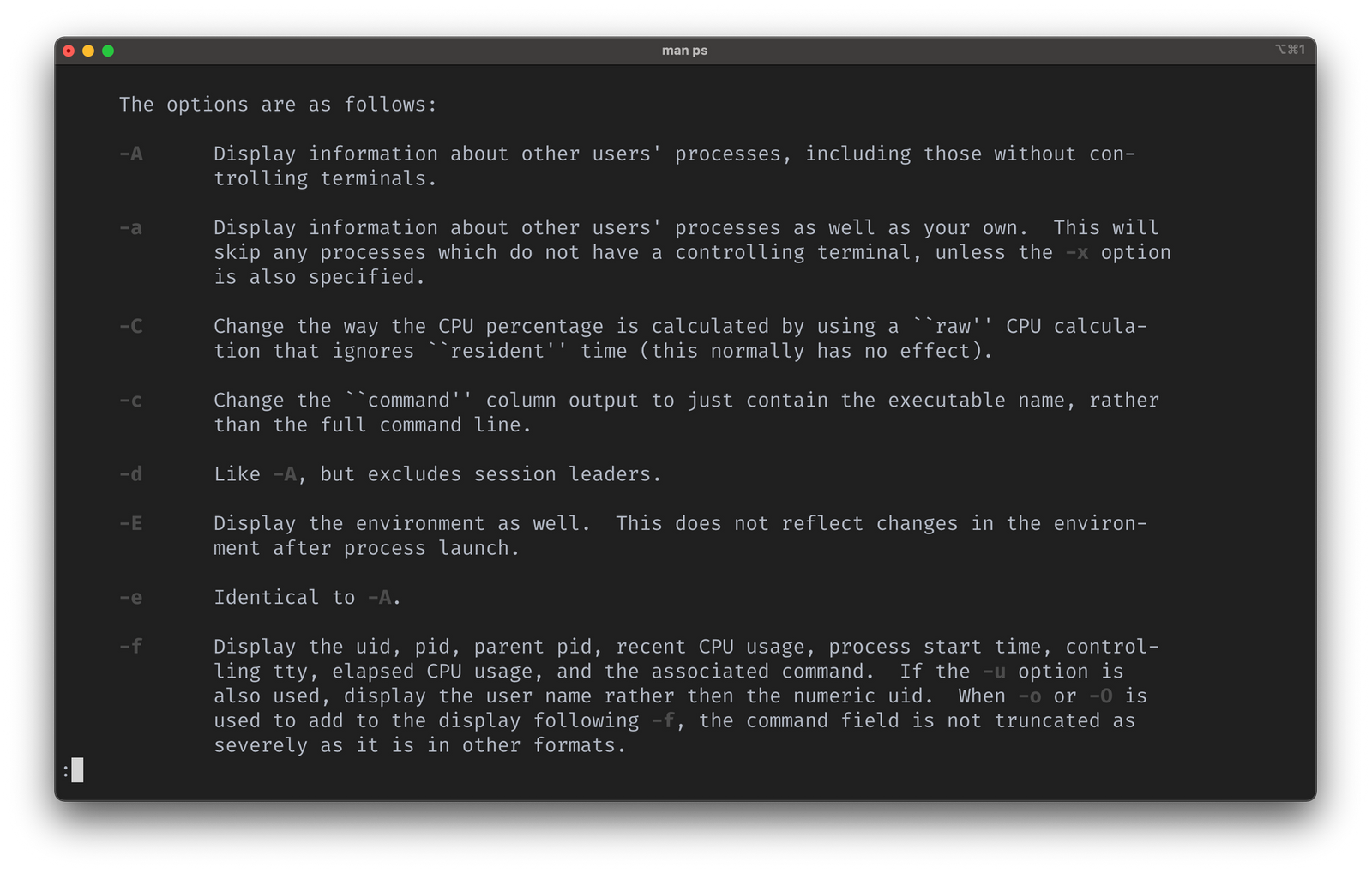The image size is (1372, 874).
Task: Click the phrase 'The options are as follows:'
Action: (x=279, y=104)
